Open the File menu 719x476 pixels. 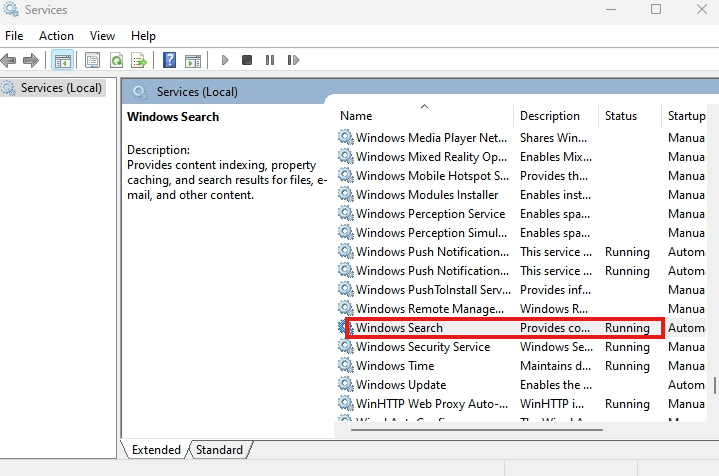click(14, 36)
